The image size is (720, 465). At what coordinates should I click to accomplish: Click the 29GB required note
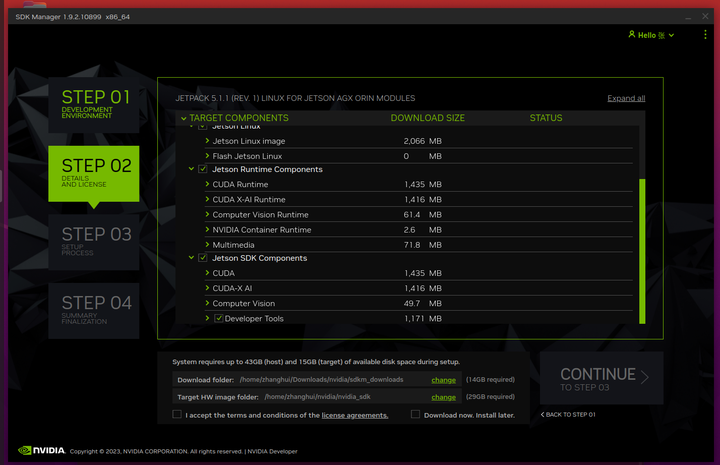(490, 397)
